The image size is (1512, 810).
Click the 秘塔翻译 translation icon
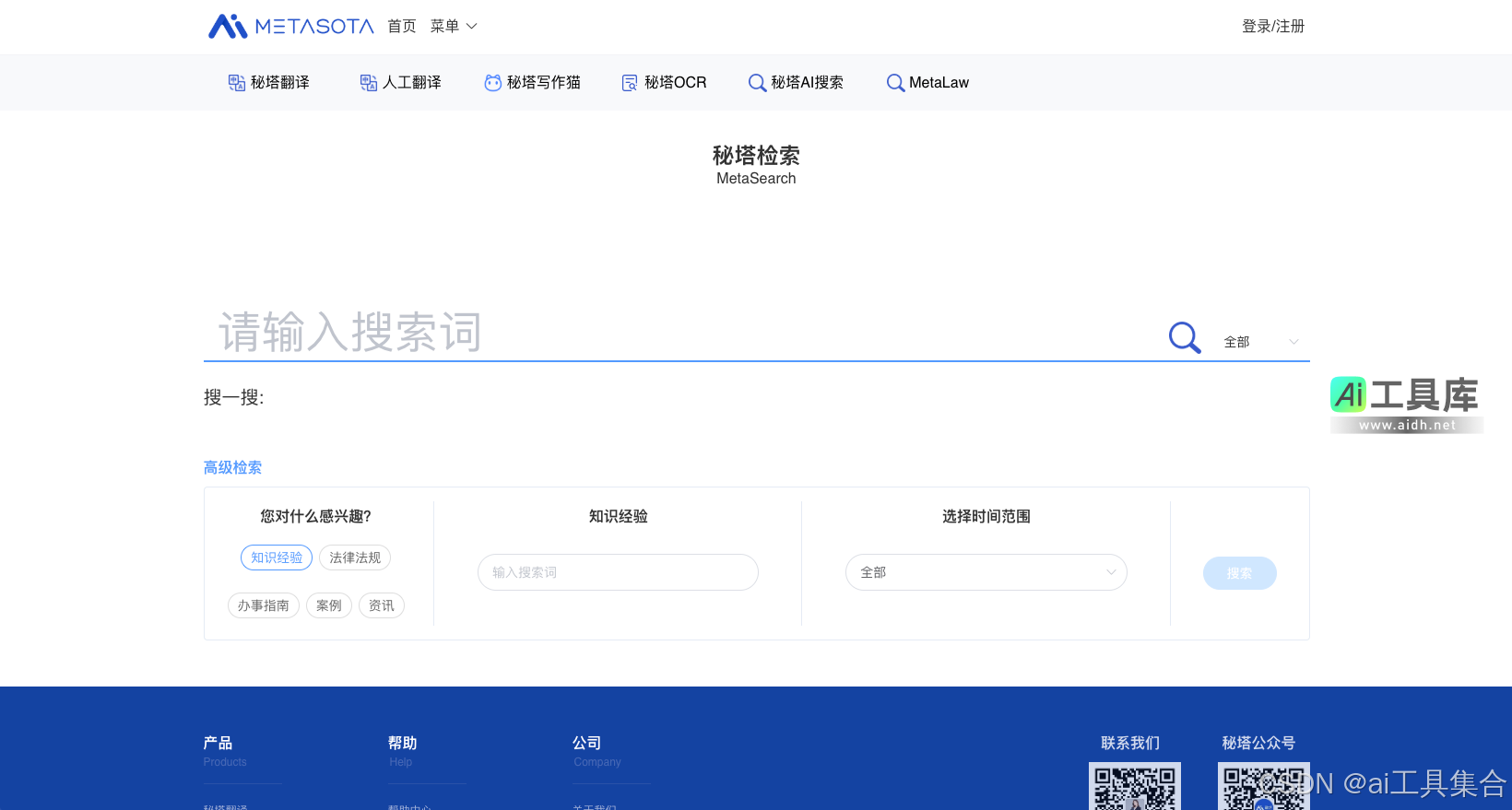(x=237, y=83)
